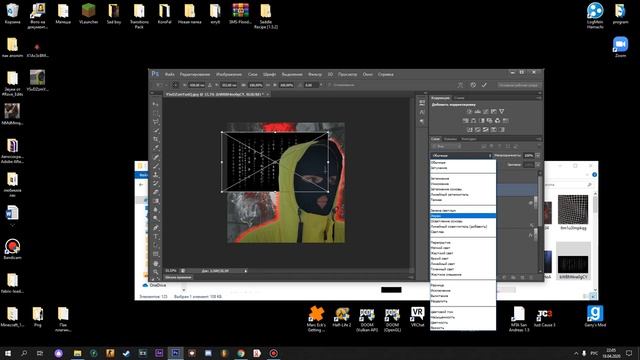The height and width of the screenshot is (360, 640).
Task: Click the grid pattern thumbnail in Explorer
Action: pos(573,209)
